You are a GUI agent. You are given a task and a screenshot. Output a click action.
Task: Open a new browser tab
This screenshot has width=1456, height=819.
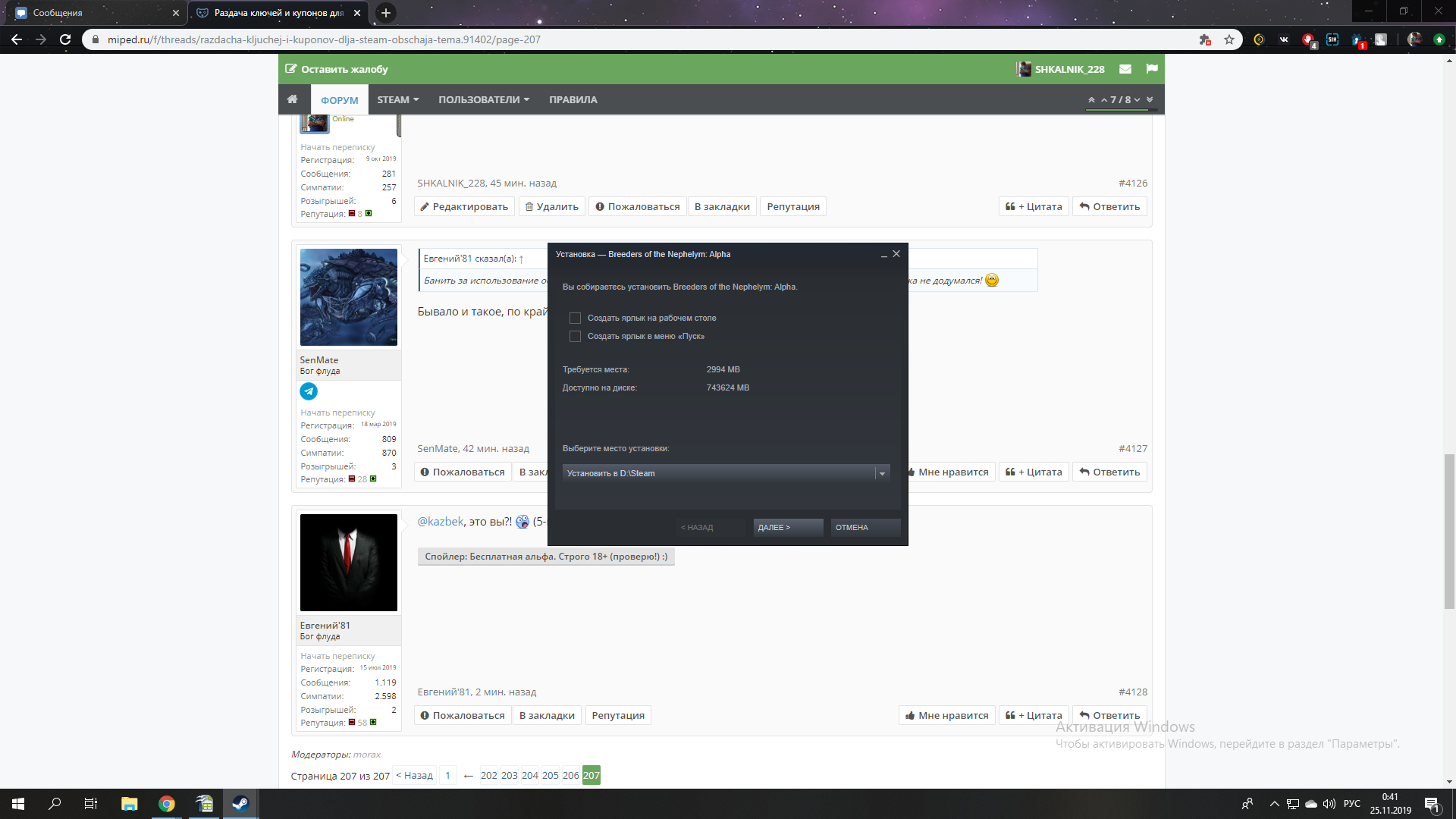point(386,13)
